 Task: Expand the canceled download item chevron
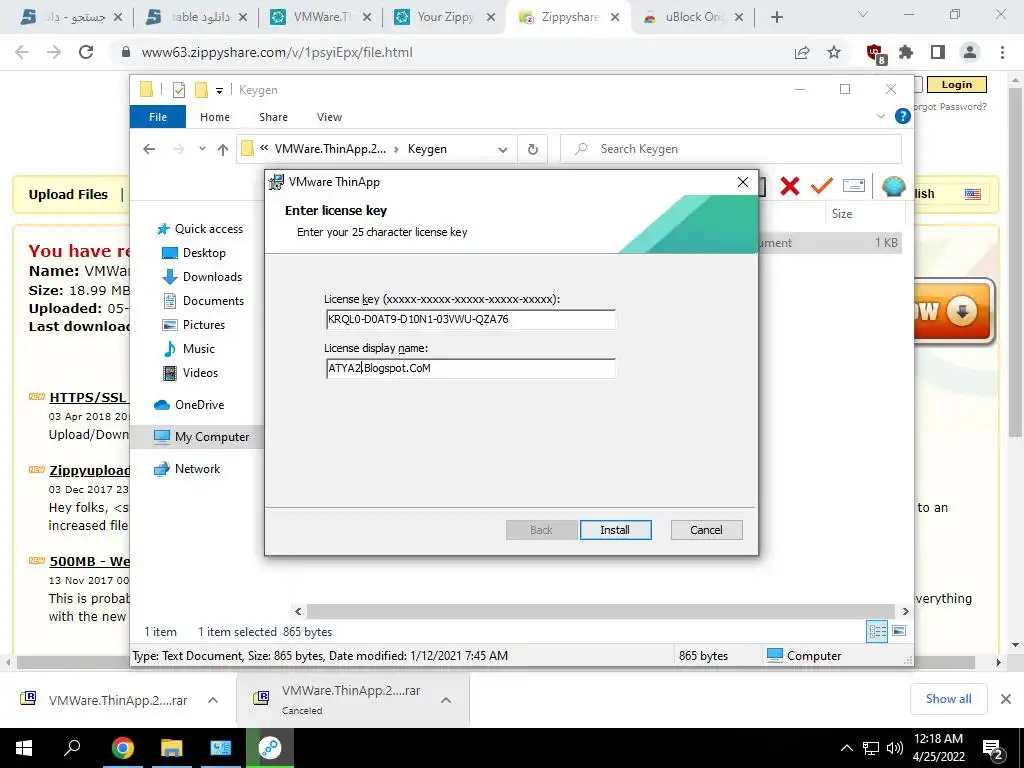tap(446, 700)
